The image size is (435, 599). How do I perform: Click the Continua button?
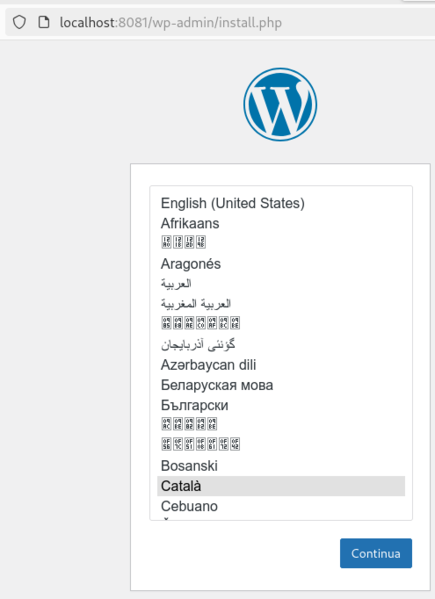coord(376,553)
